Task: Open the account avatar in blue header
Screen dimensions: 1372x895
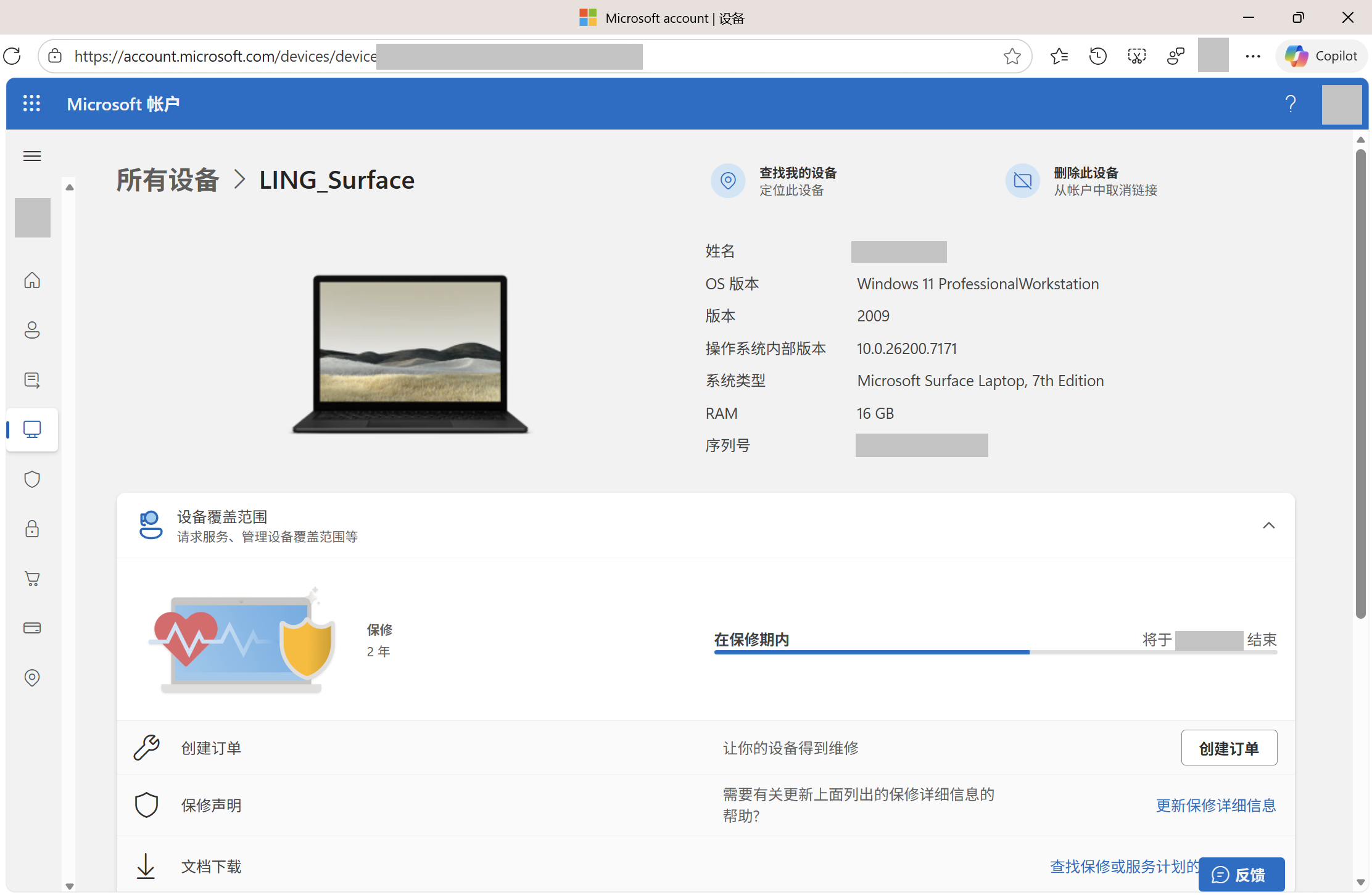Action: click(1342, 104)
